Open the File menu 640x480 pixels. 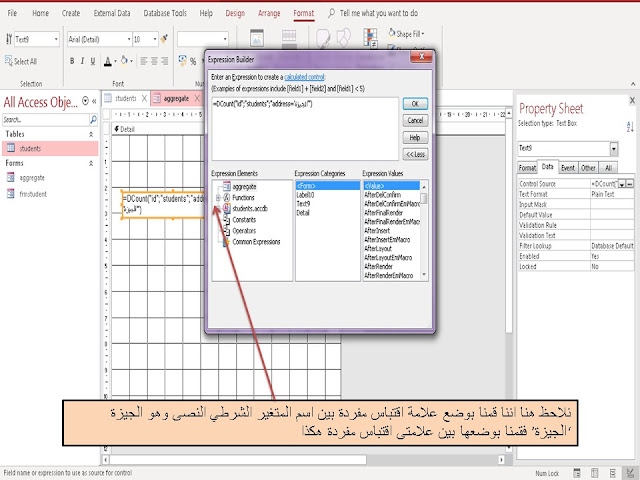12,13
